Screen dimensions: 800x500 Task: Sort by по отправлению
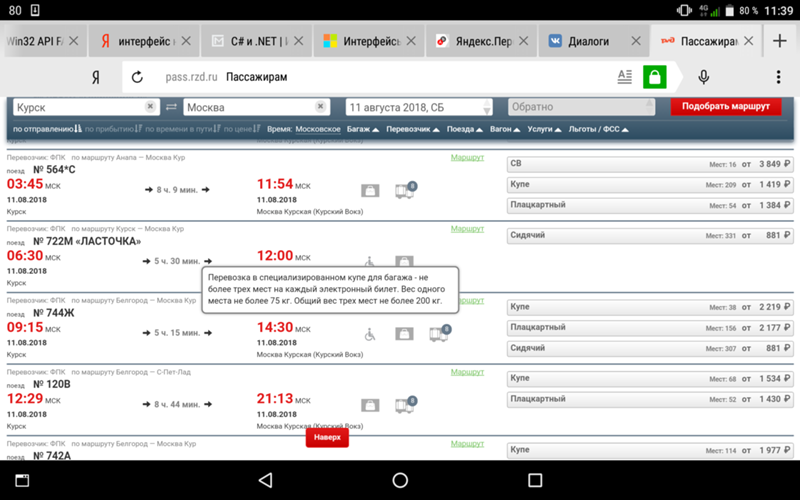click(x=47, y=129)
